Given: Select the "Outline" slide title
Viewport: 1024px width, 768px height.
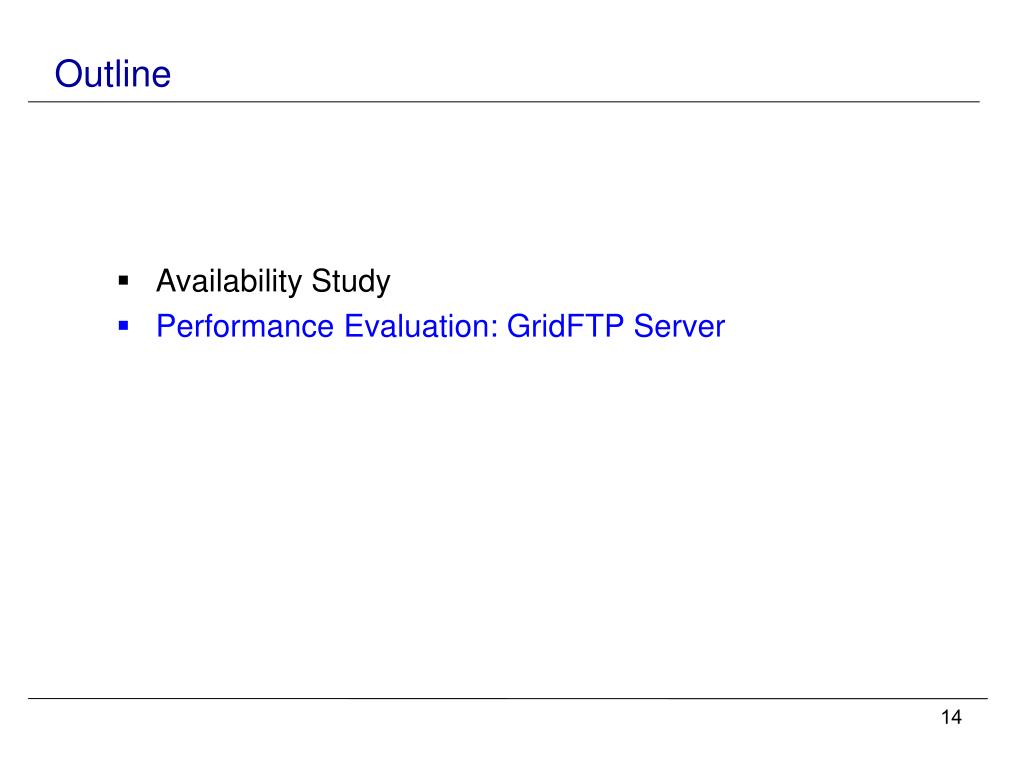Looking at the screenshot, I should pos(113,74).
